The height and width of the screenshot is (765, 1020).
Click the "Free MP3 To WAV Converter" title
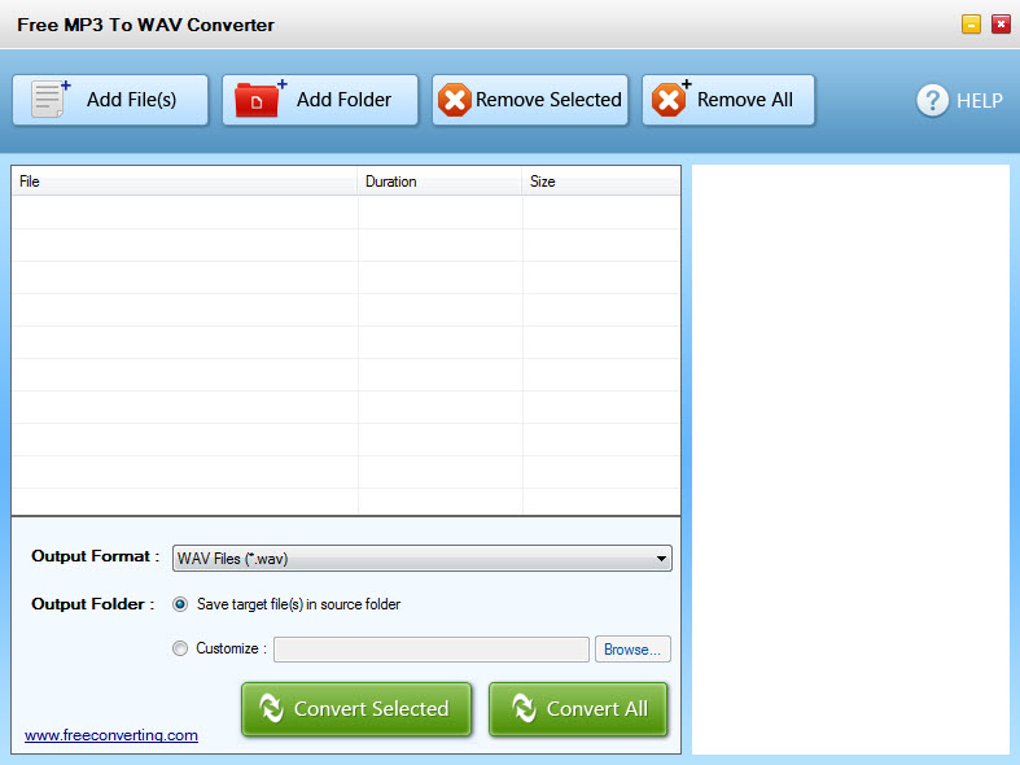coord(146,25)
